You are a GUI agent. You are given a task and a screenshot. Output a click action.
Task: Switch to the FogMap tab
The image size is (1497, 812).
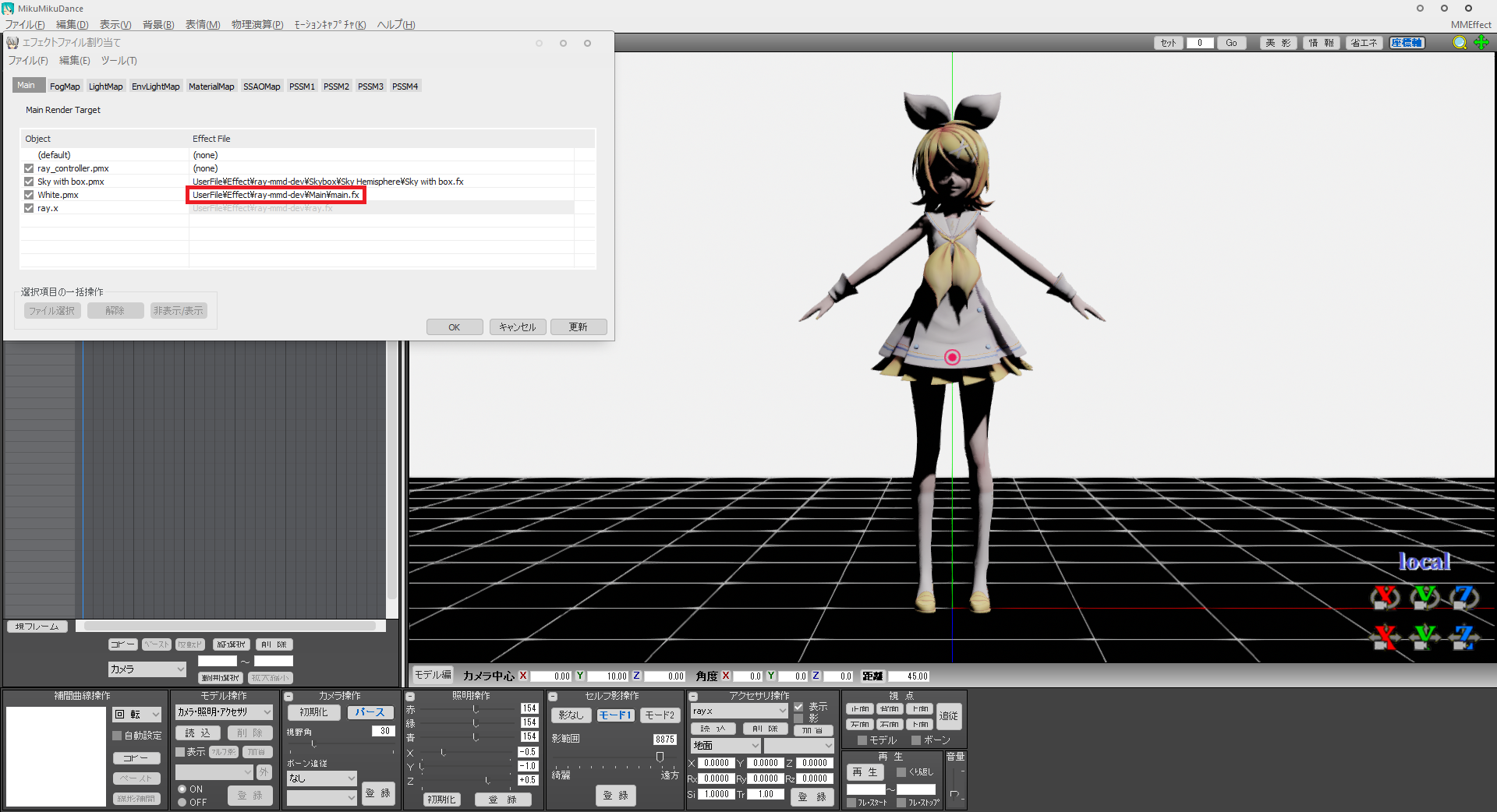pyautogui.click(x=65, y=86)
